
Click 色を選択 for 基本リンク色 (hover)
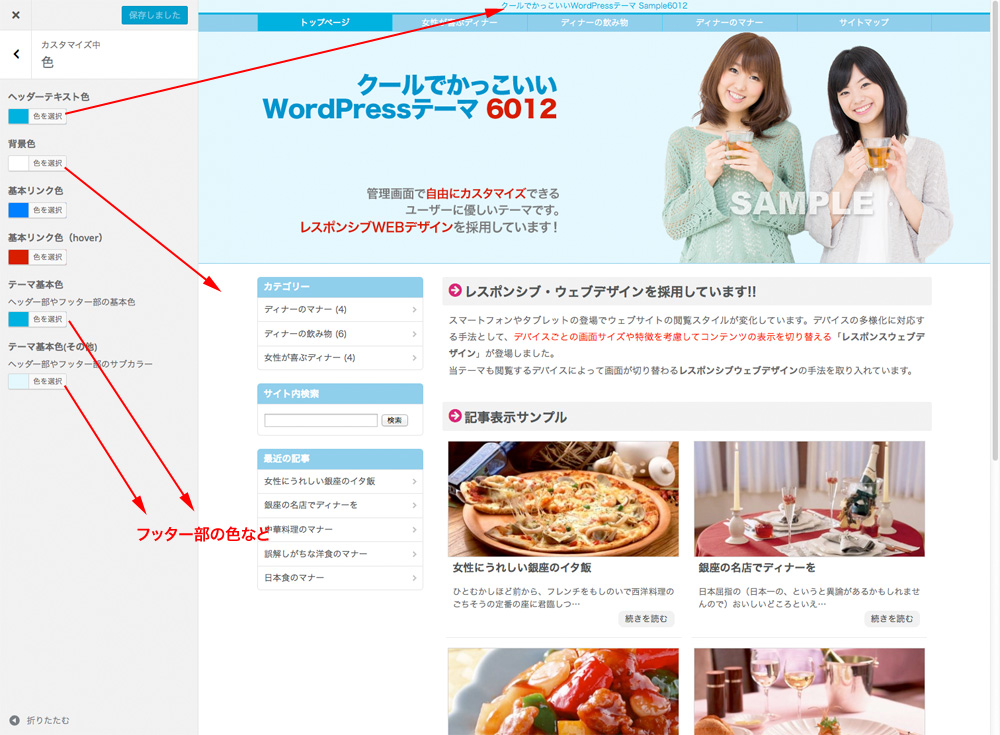48,257
